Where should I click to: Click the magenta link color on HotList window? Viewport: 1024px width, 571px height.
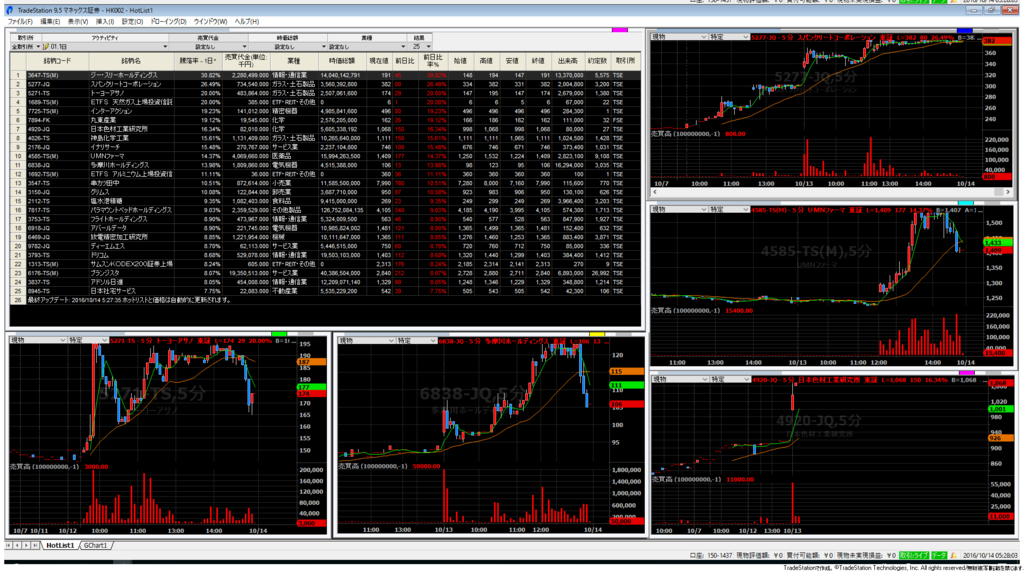(619, 30)
